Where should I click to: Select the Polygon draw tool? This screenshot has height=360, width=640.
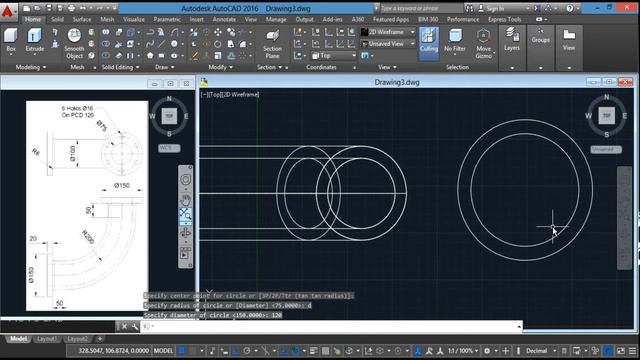(x=150, y=56)
